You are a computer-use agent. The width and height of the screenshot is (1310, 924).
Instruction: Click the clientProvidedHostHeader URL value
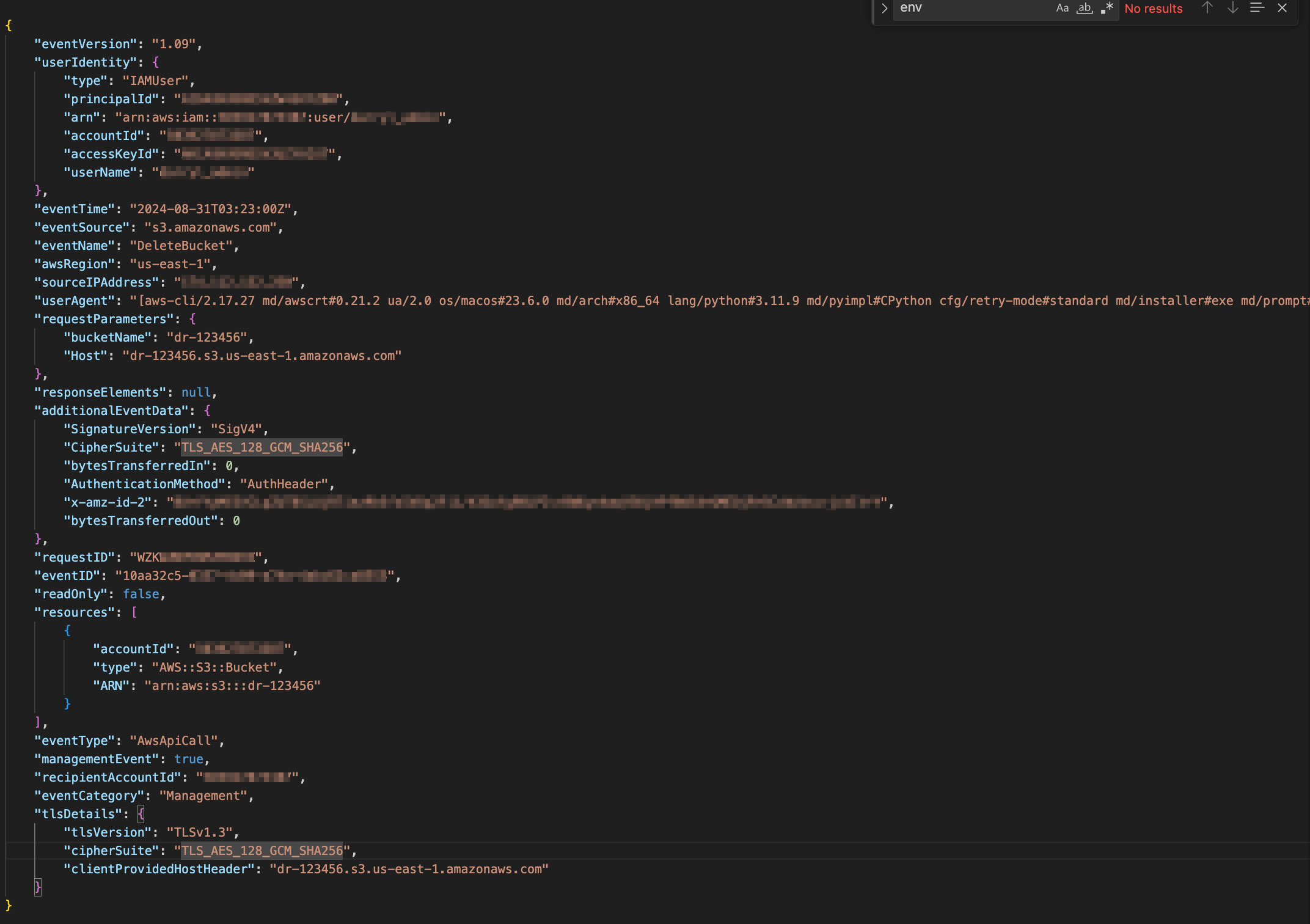[409, 869]
